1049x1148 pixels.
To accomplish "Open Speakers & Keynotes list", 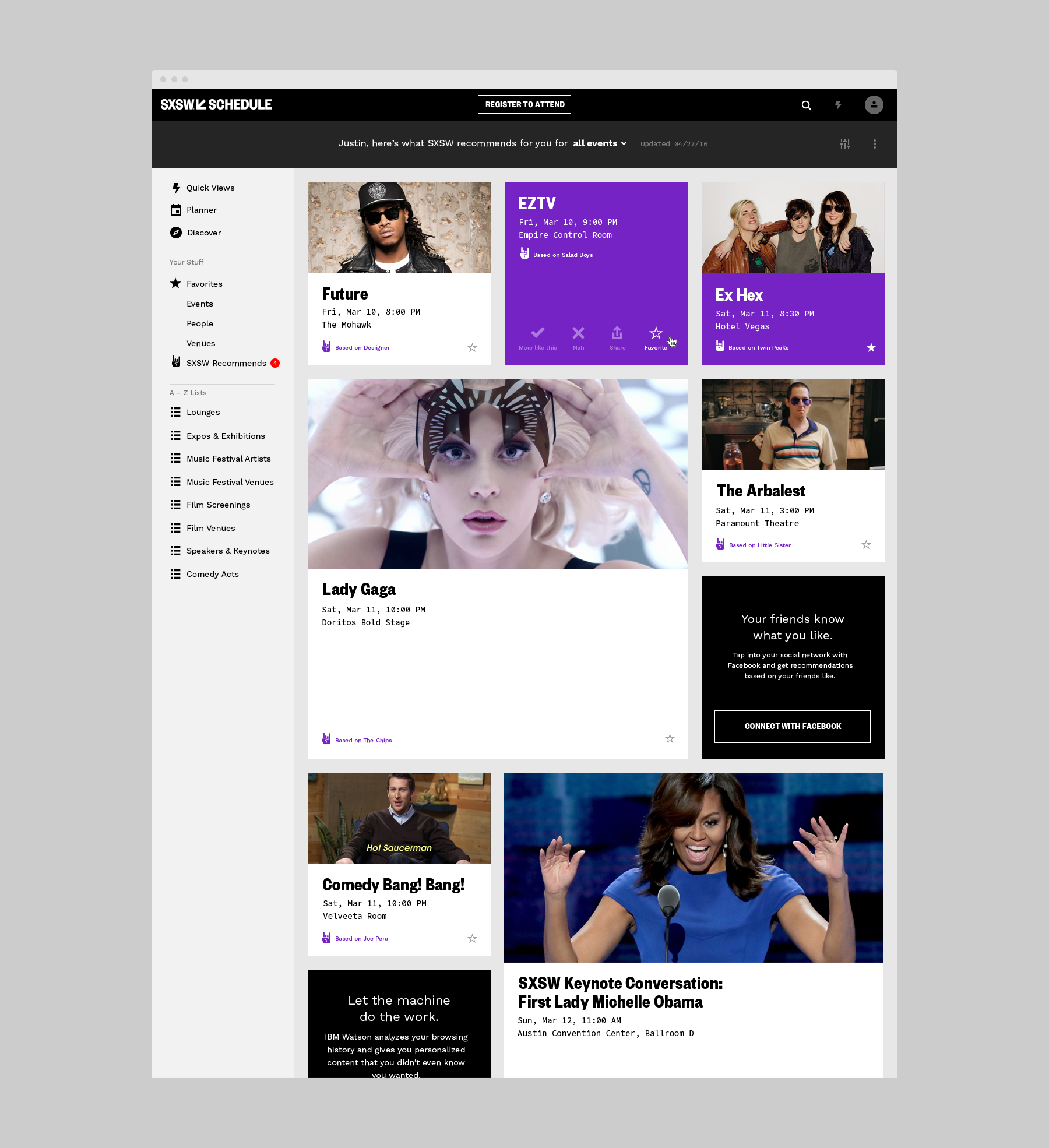I will (228, 551).
